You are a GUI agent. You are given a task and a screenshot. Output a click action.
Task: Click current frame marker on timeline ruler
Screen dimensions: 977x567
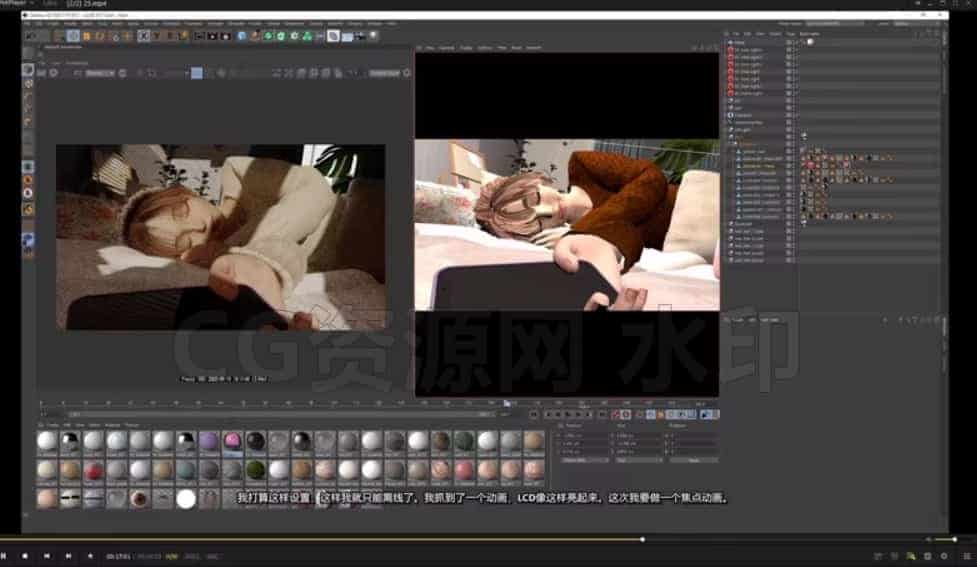507,403
